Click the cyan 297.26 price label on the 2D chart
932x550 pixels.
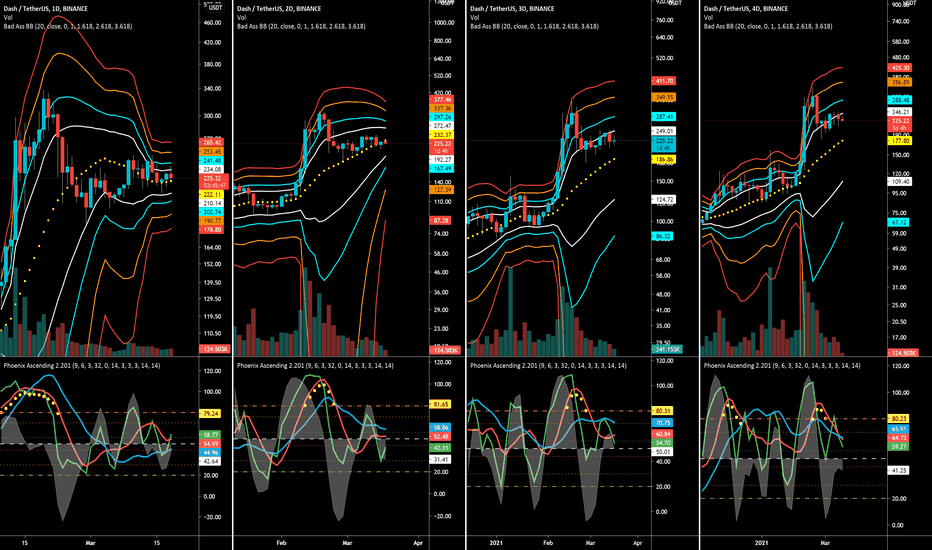coord(442,117)
